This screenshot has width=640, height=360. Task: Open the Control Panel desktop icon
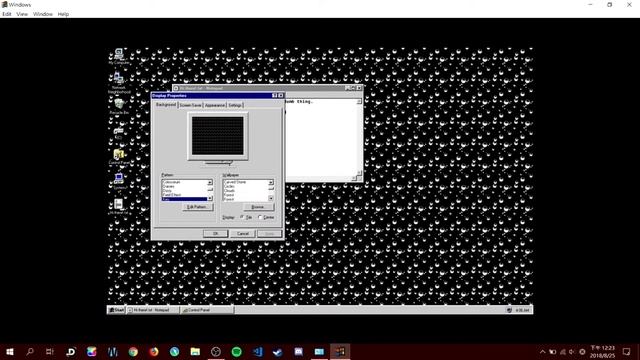[119, 156]
